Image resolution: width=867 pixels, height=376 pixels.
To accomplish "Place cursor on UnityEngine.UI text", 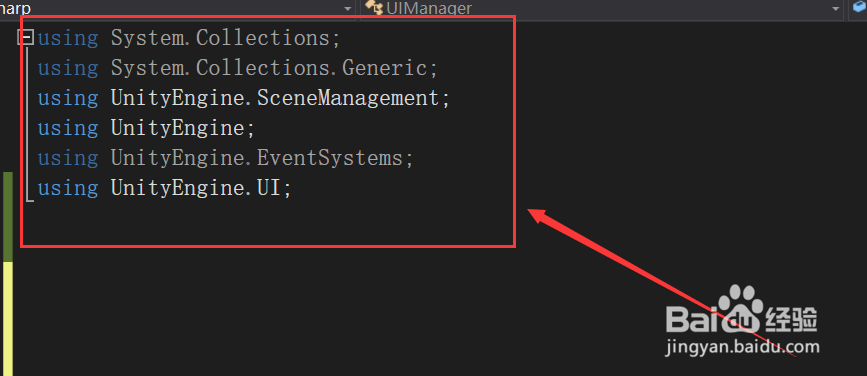I will pyautogui.click(x=196, y=189).
